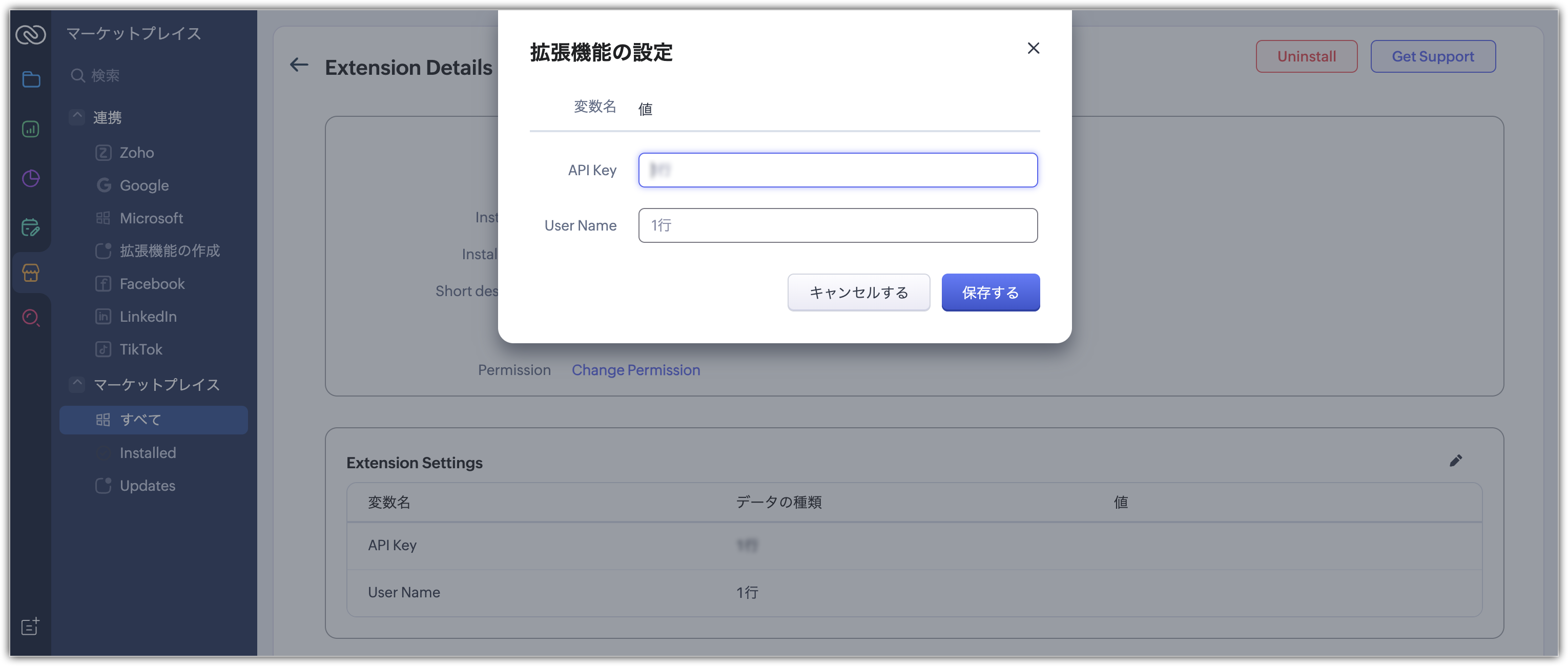This screenshot has height=666, width=1568.
Task: Open the calendar edit icon in rail
Action: [31, 227]
